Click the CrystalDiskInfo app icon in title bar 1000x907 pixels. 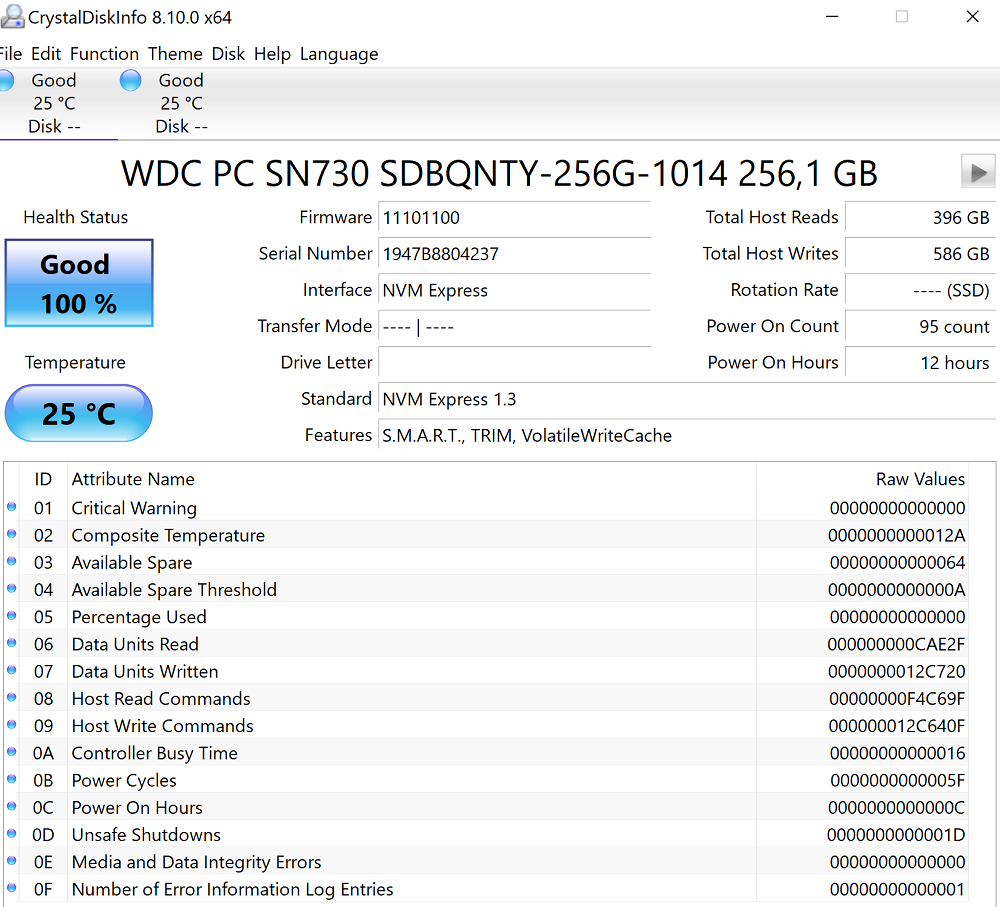[x=12, y=16]
